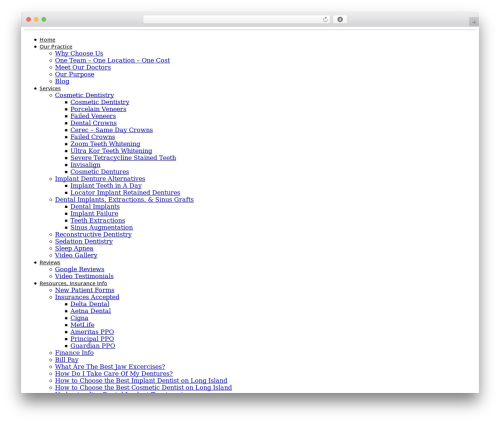500x423 pixels.
Task: Open the Sinus Augmentation link
Action: pos(102,228)
